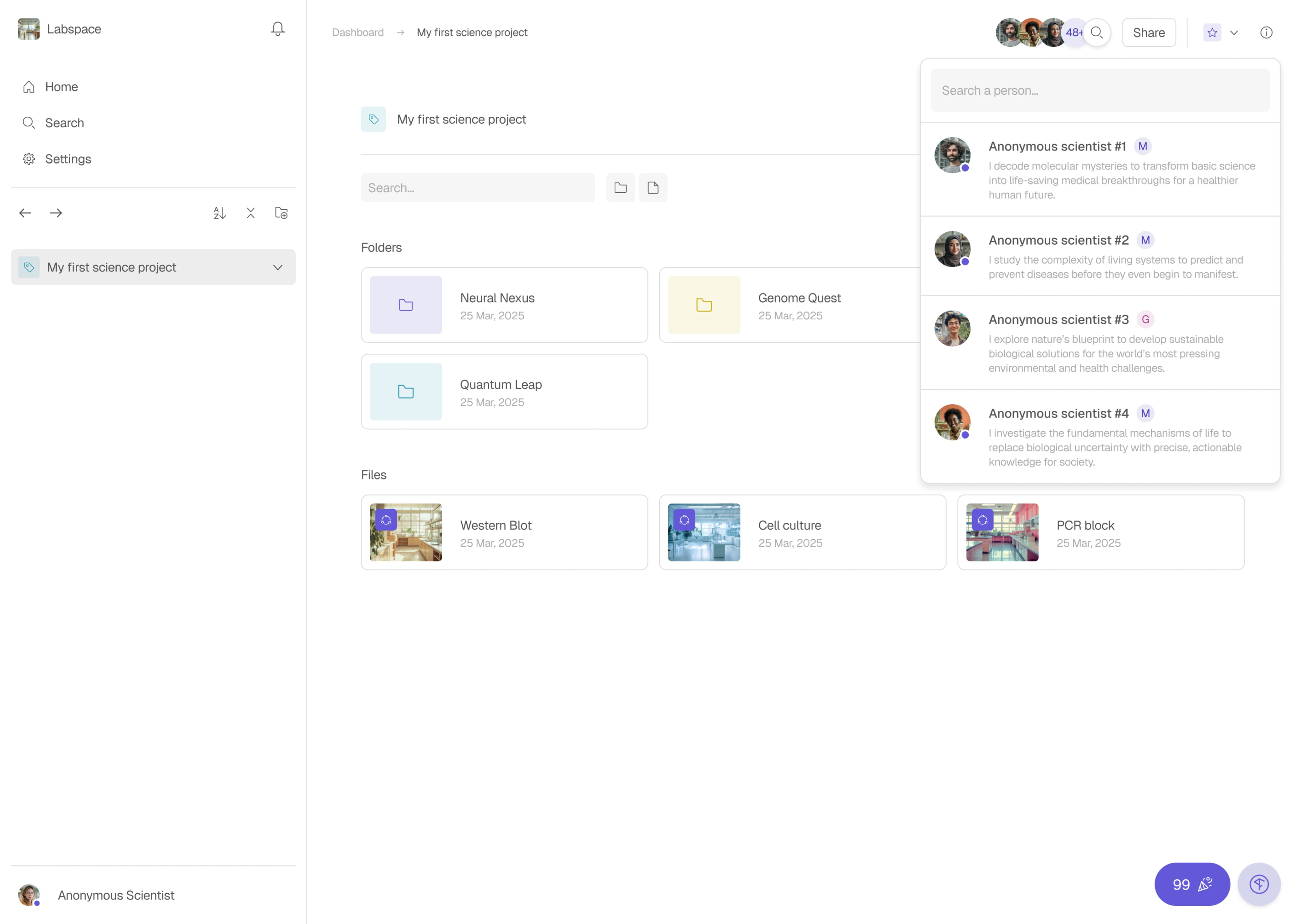Click the Dashboard breadcrumb link
Viewport: 1299px width, 924px height.
[x=358, y=32]
